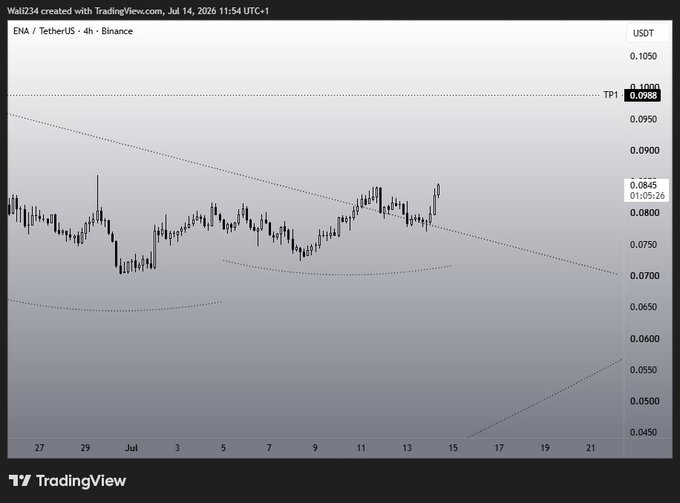Click the latest candle near 0.0845
The width and height of the screenshot is (680, 503).
pyautogui.click(x=438, y=190)
